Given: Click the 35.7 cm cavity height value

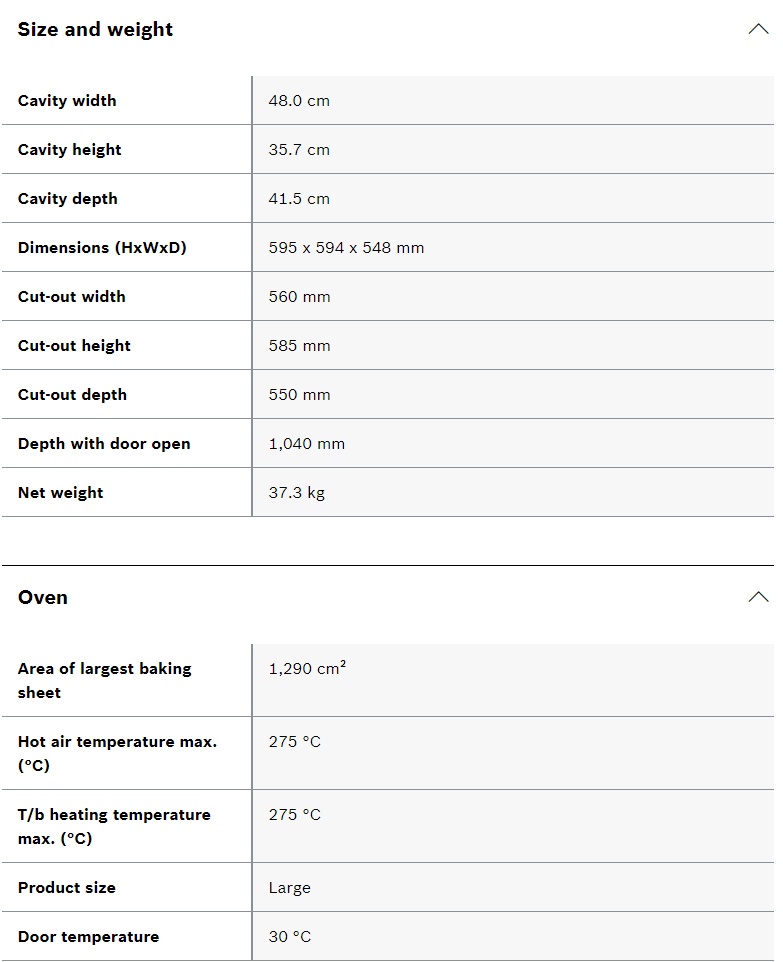Looking at the screenshot, I should (x=299, y=150).
